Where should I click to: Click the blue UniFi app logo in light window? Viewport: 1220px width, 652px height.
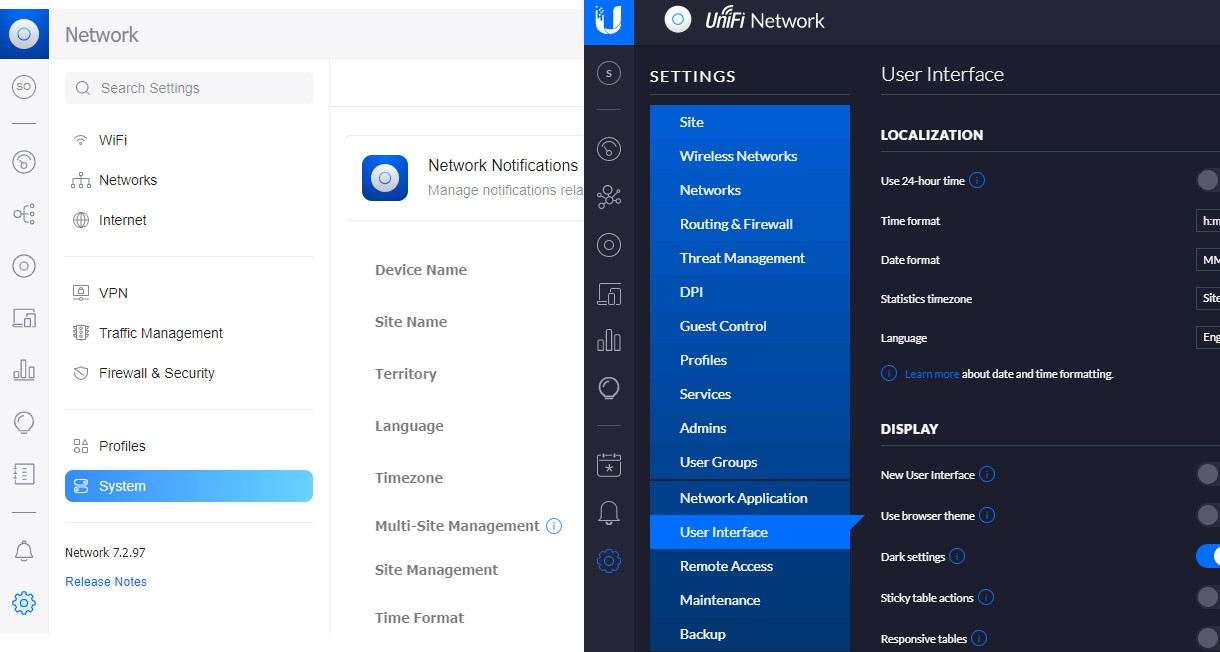point(24,34)
